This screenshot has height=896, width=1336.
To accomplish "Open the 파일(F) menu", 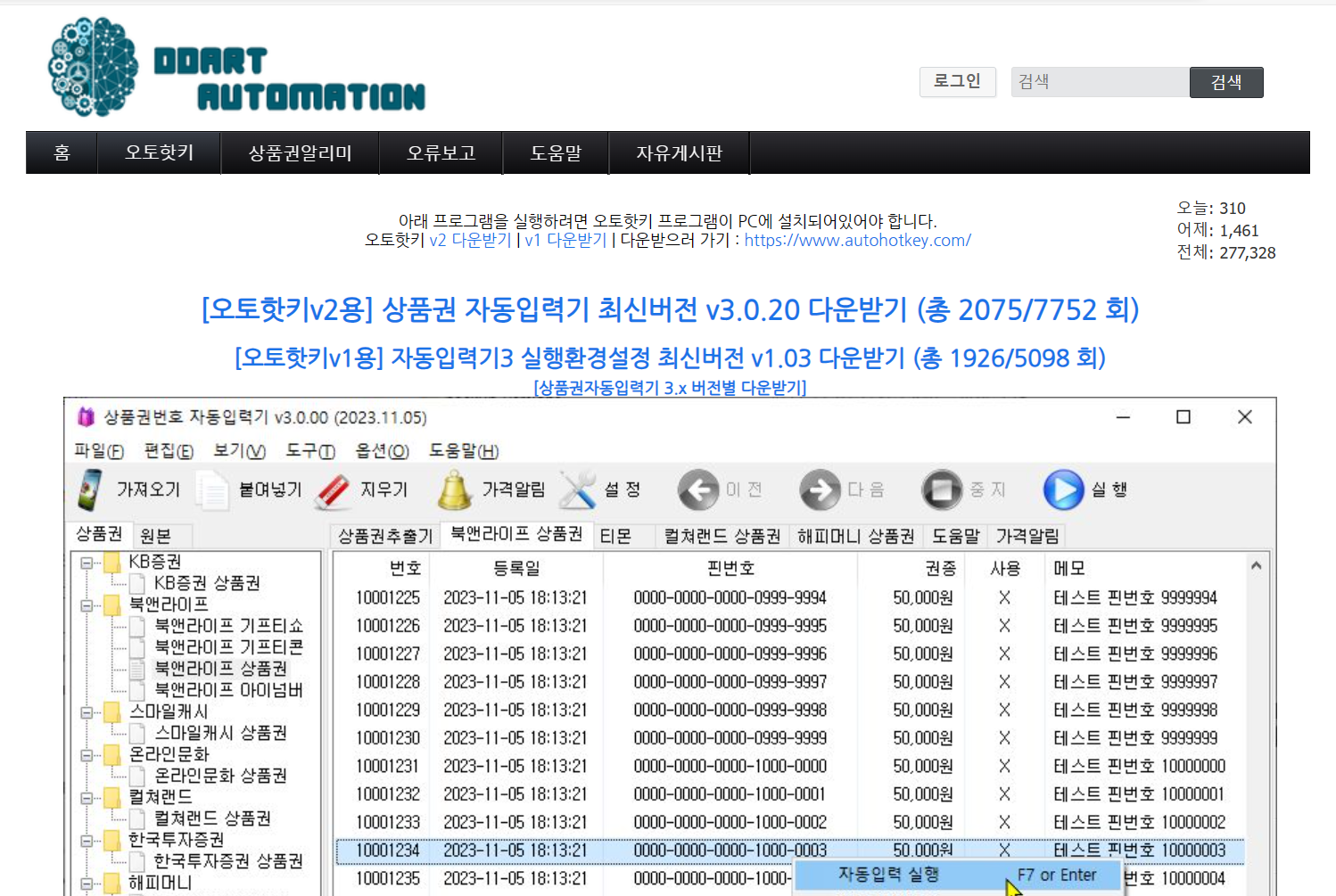I will tap(99, 451).
